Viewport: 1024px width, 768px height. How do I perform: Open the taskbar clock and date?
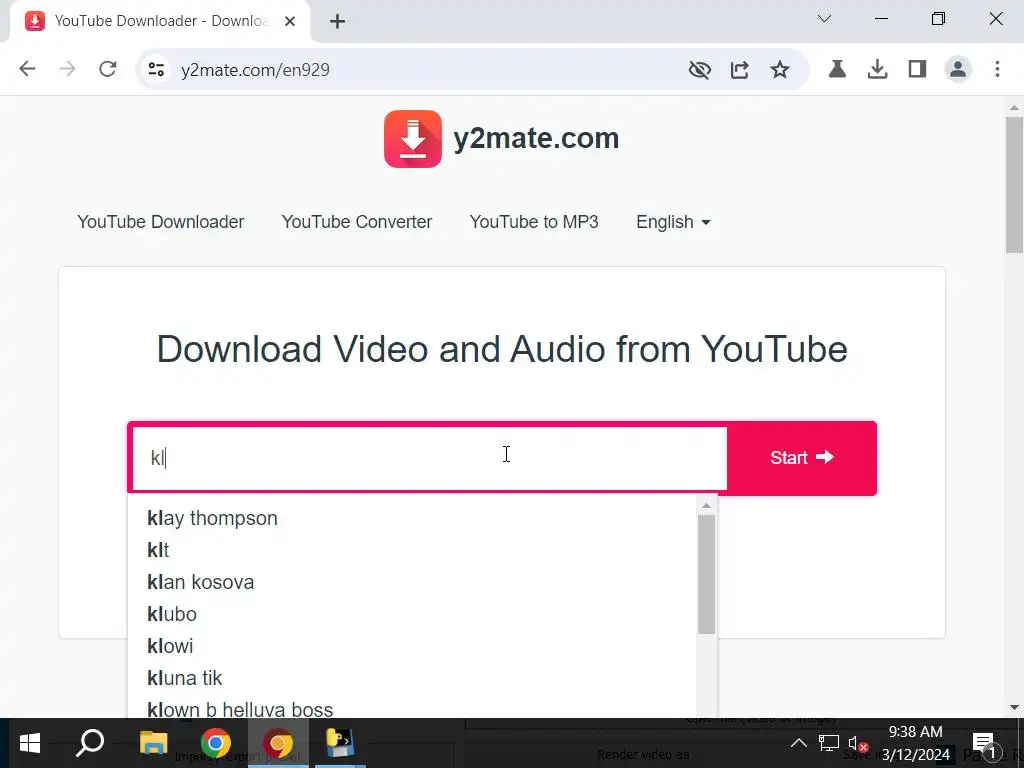tap(916, 743)
